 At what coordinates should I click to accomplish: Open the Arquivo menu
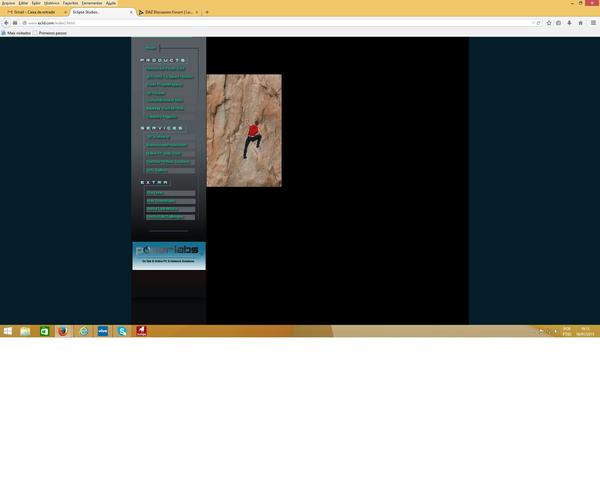(8, 3)
